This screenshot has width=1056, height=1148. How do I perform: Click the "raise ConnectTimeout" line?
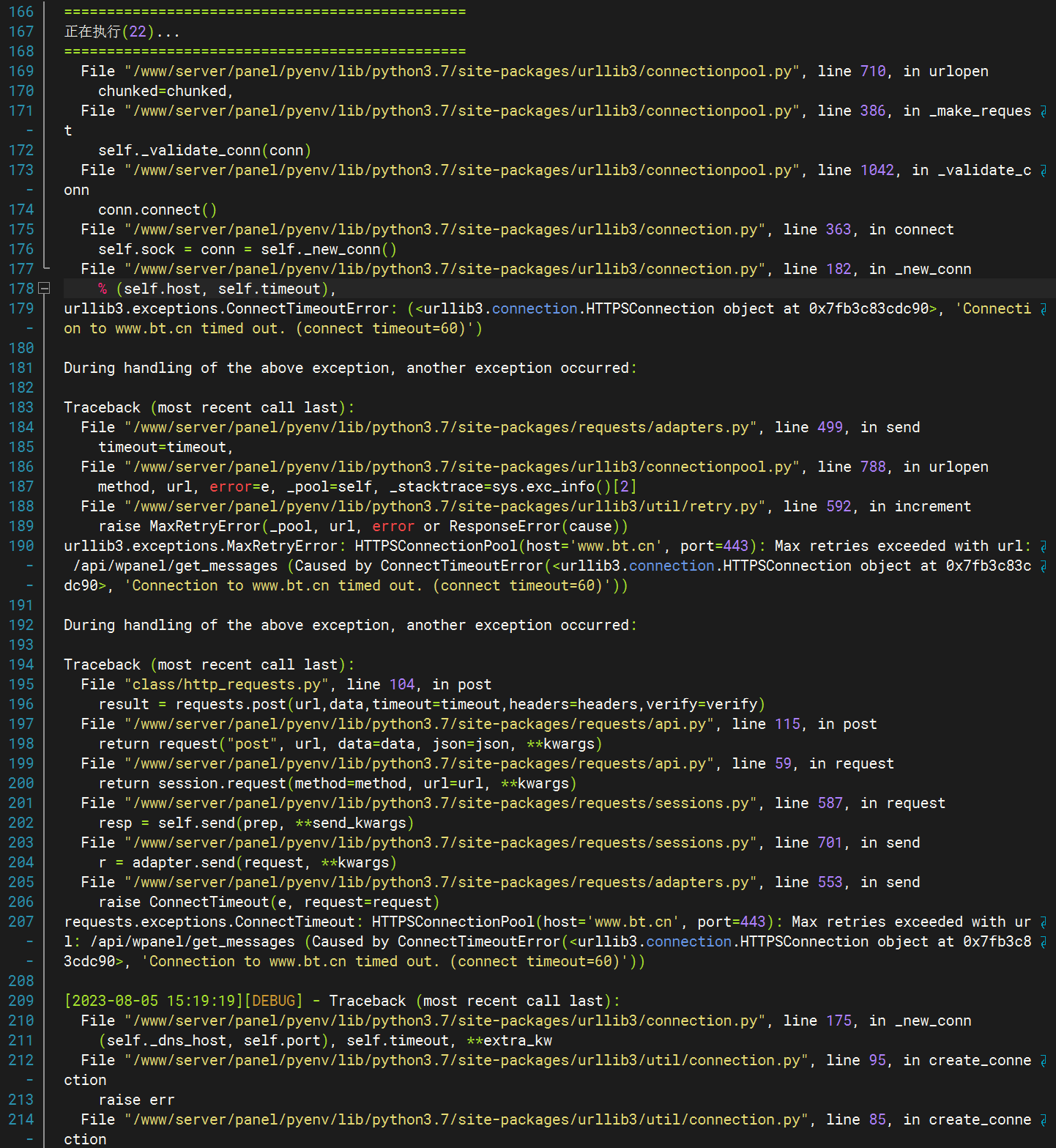tap(269, 902)
